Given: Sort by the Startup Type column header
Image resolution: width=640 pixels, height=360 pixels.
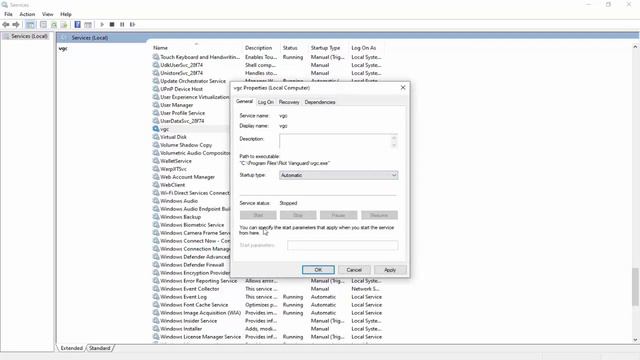Looking at the screenshot, I should pos(329,48).
